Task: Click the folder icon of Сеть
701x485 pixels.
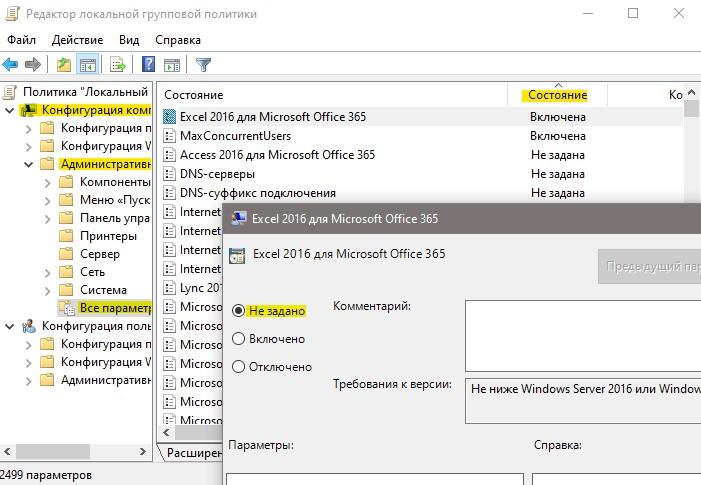Action: tap(66, 272)
